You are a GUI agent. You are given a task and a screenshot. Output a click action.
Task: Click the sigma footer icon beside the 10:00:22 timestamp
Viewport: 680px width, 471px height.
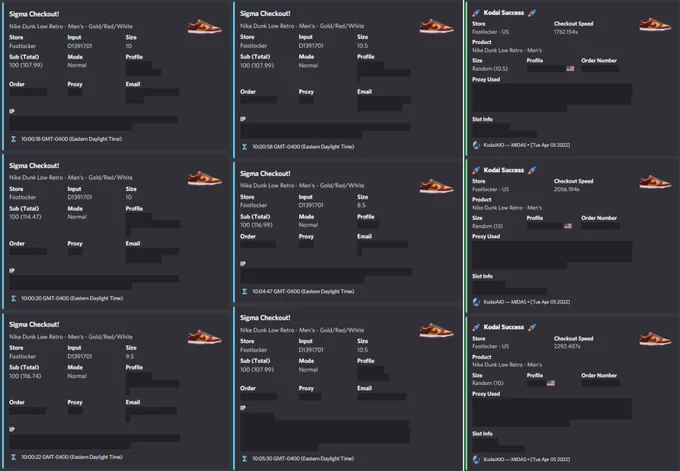13,457
